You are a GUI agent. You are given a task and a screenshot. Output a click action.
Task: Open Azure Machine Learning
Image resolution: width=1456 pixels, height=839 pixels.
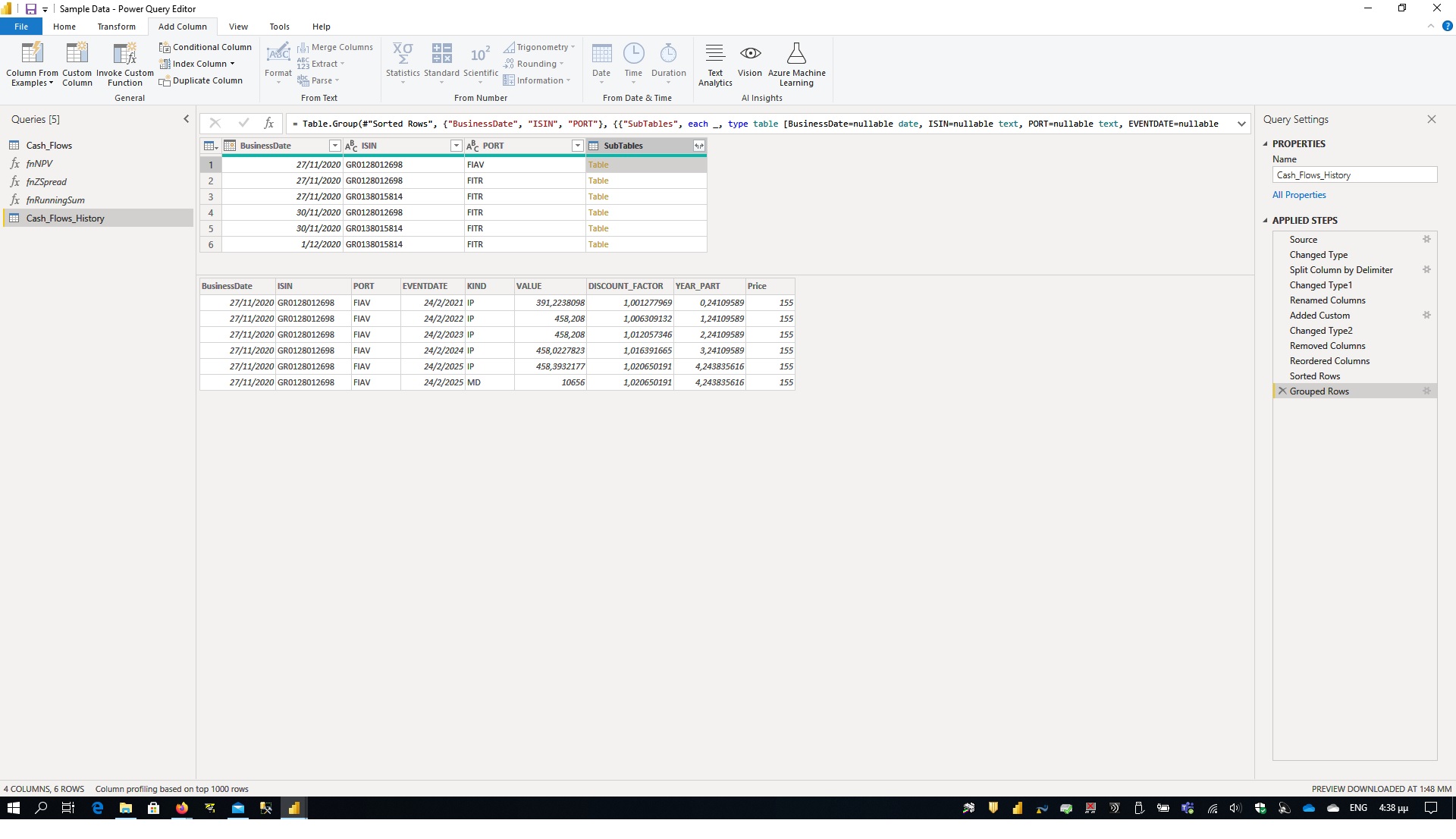point(796,64)
